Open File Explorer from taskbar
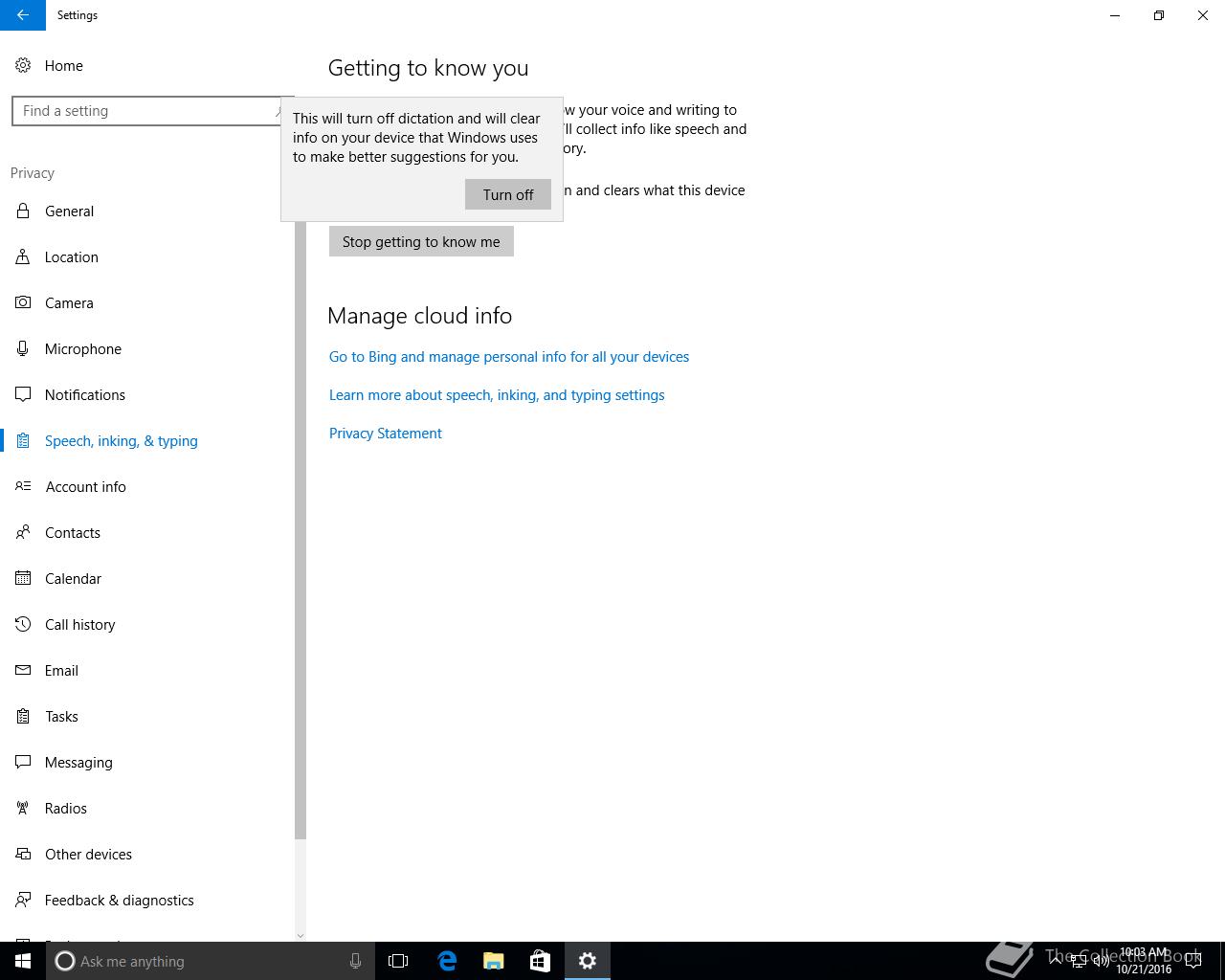 tap(493, 961)
